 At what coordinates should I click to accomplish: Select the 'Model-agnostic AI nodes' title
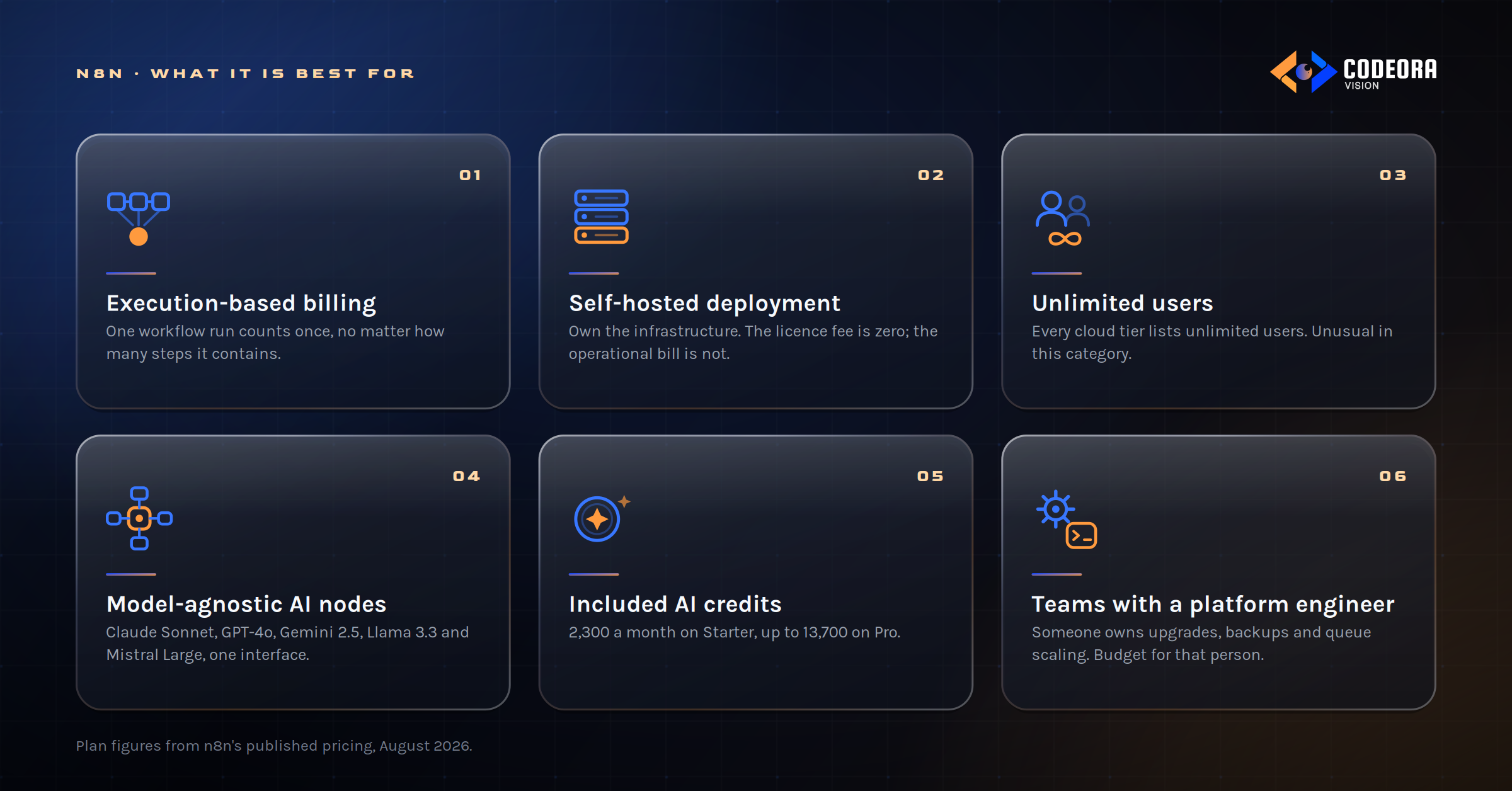click(246, 605)
